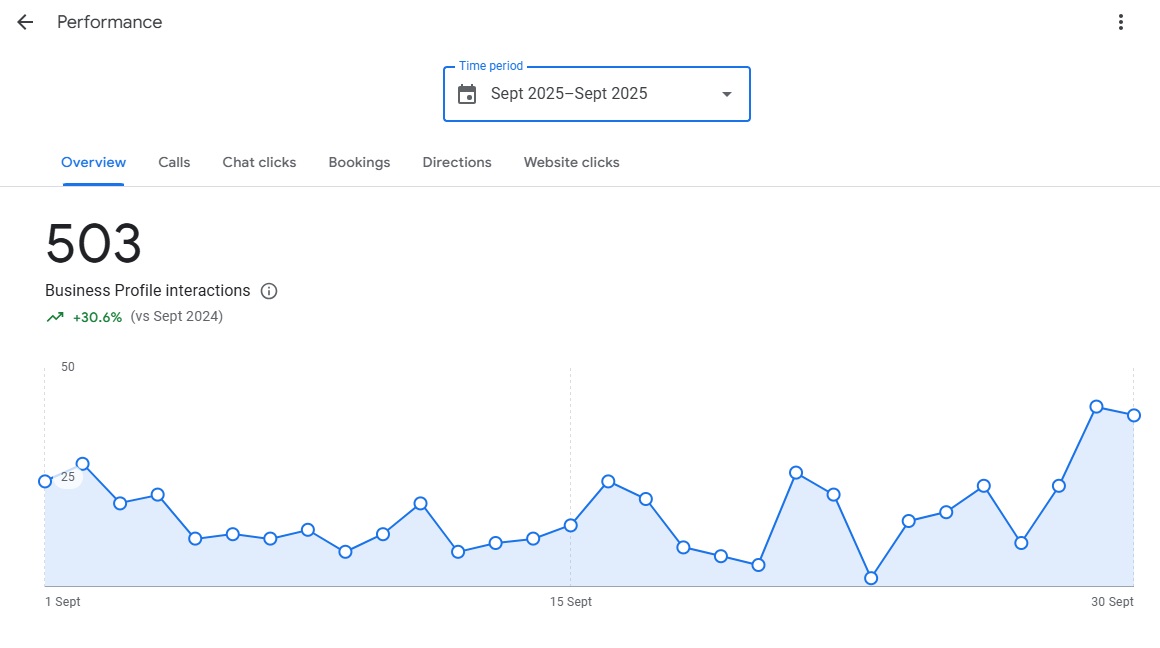Click the first data point on 1 Sept
The height and width of the screenshot is (648, 1160).
click(45, 481)
